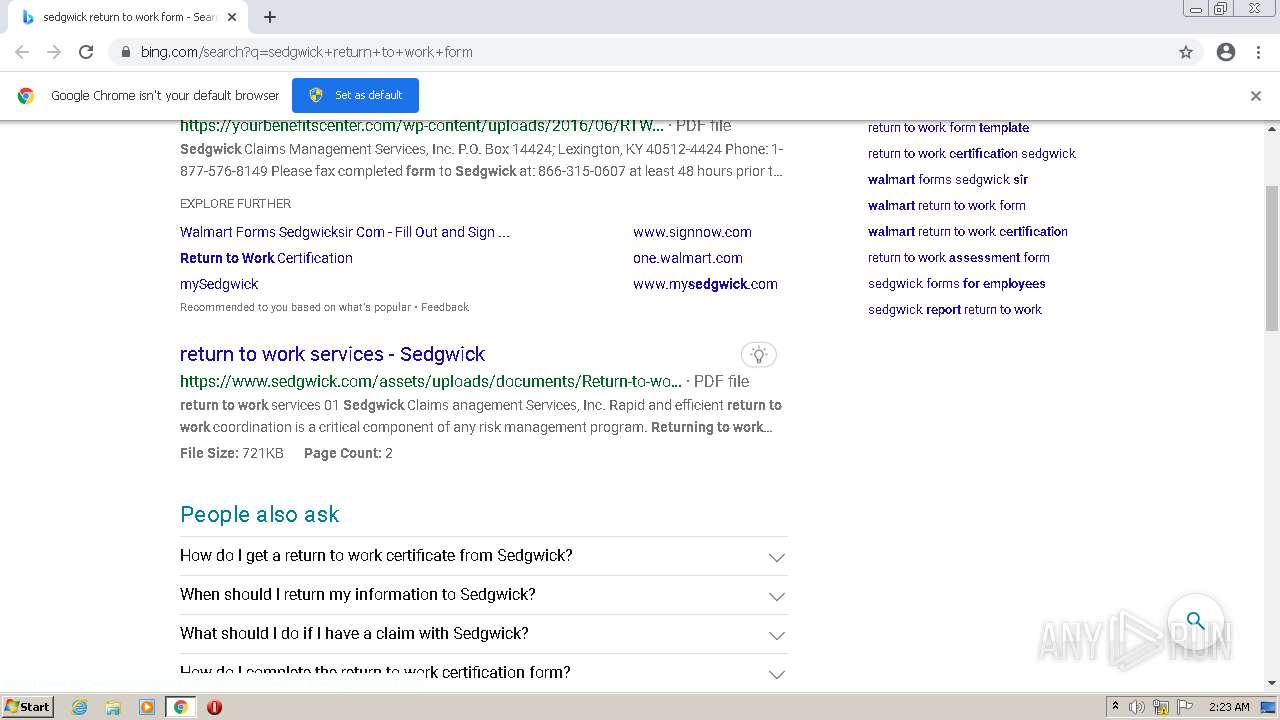
Task: Reload the Bing search page
Action: (x=86, y=52)
